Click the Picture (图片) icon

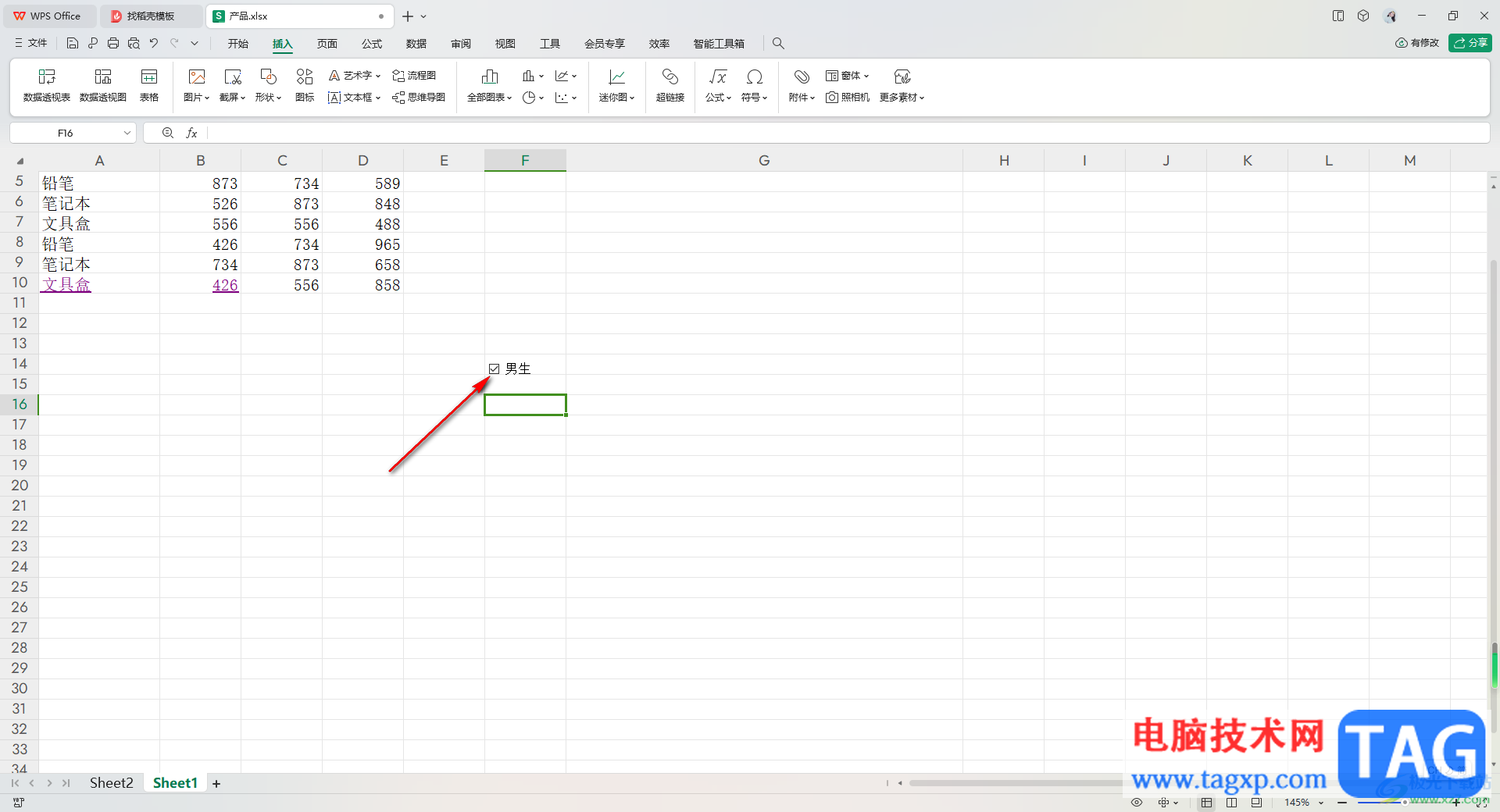[197, 77]
